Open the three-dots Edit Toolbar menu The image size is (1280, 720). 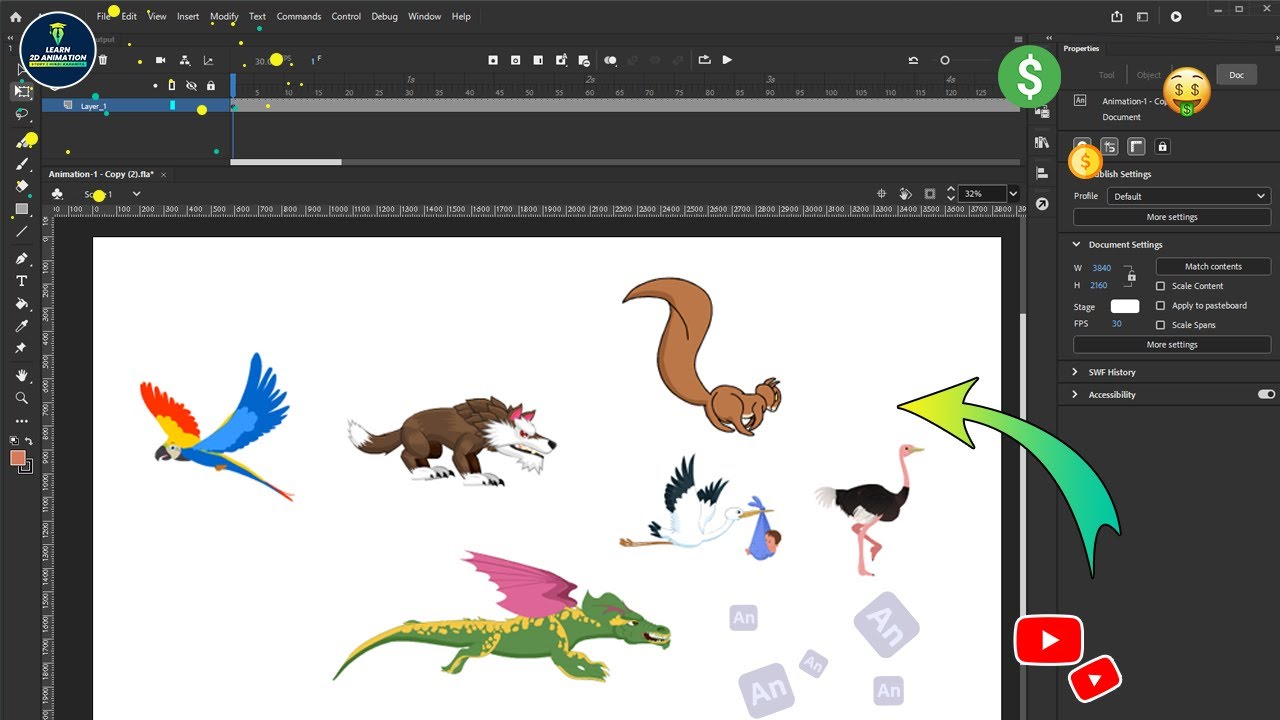coord(22,421)
